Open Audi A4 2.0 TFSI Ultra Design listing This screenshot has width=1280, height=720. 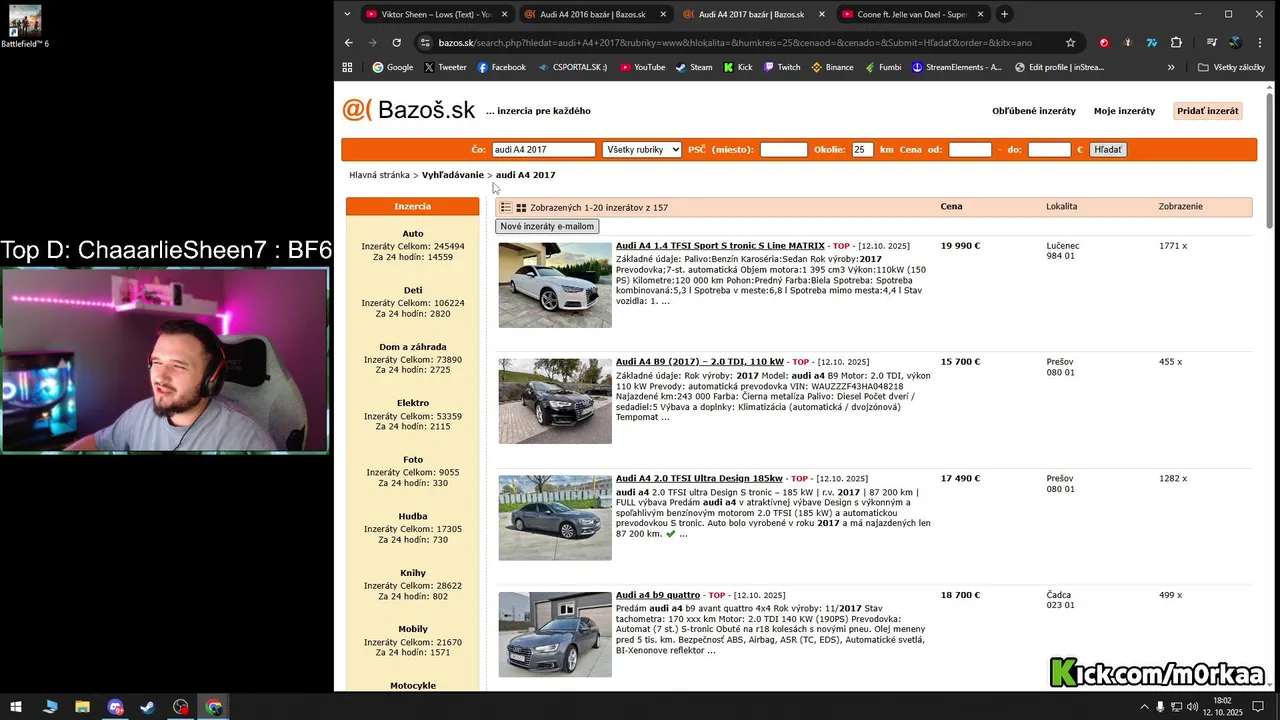(699, 479)
